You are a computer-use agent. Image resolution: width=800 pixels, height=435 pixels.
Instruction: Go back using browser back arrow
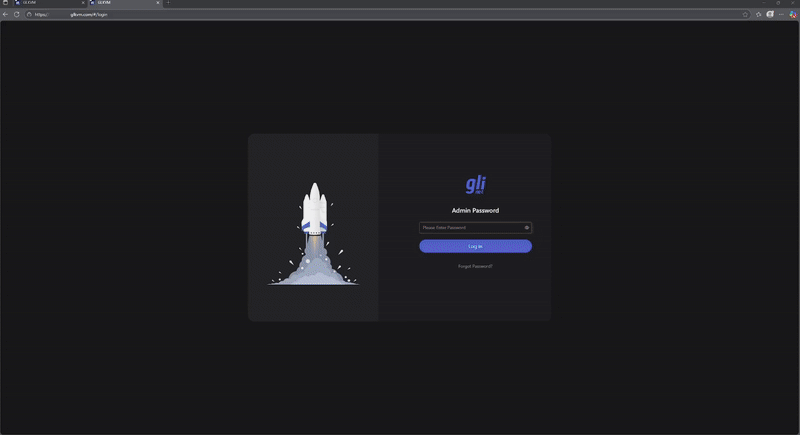coord(6,15)
